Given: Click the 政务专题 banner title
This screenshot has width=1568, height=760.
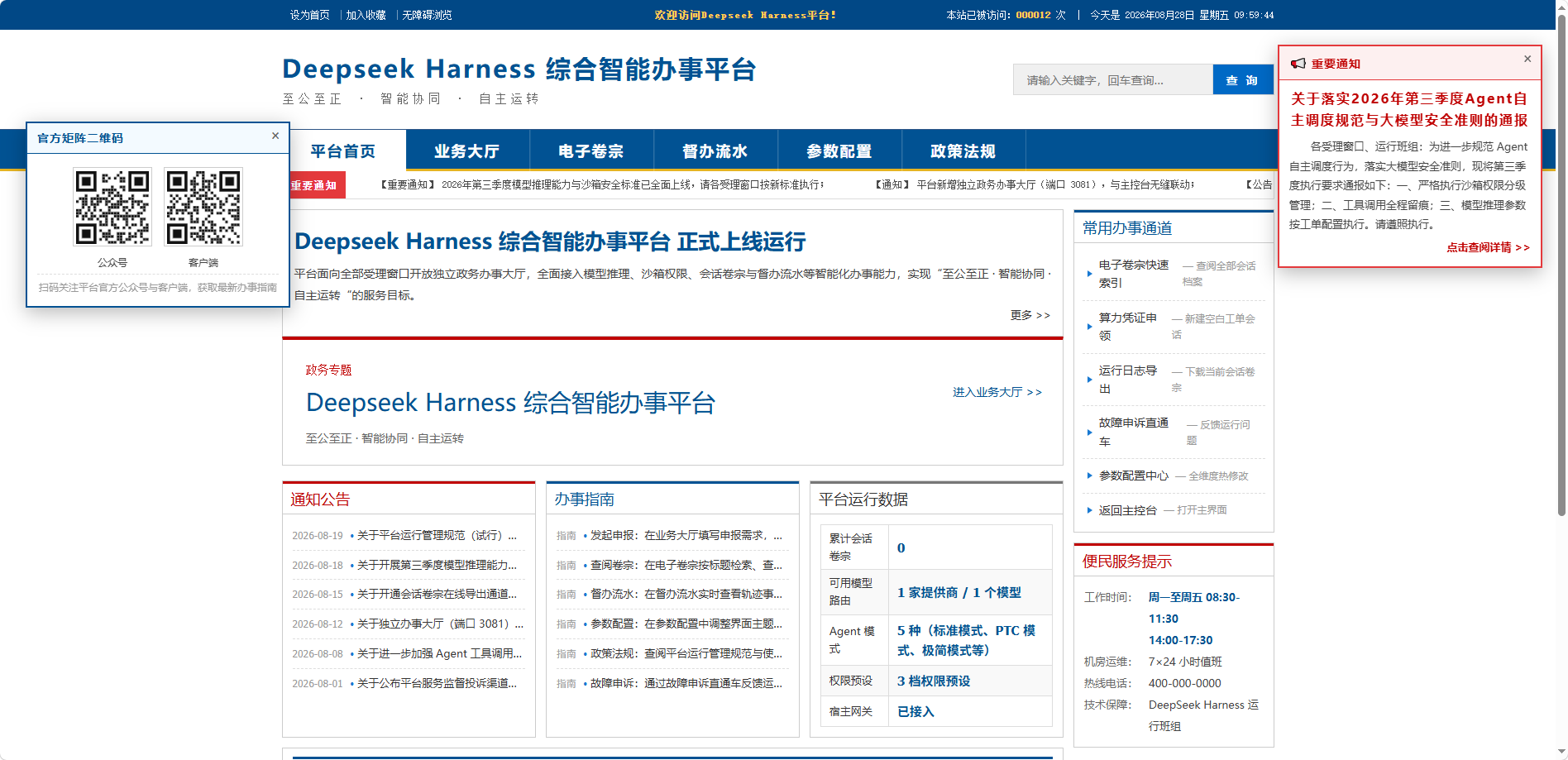Looking at the screenshot, I should click(x=510, y=403).
